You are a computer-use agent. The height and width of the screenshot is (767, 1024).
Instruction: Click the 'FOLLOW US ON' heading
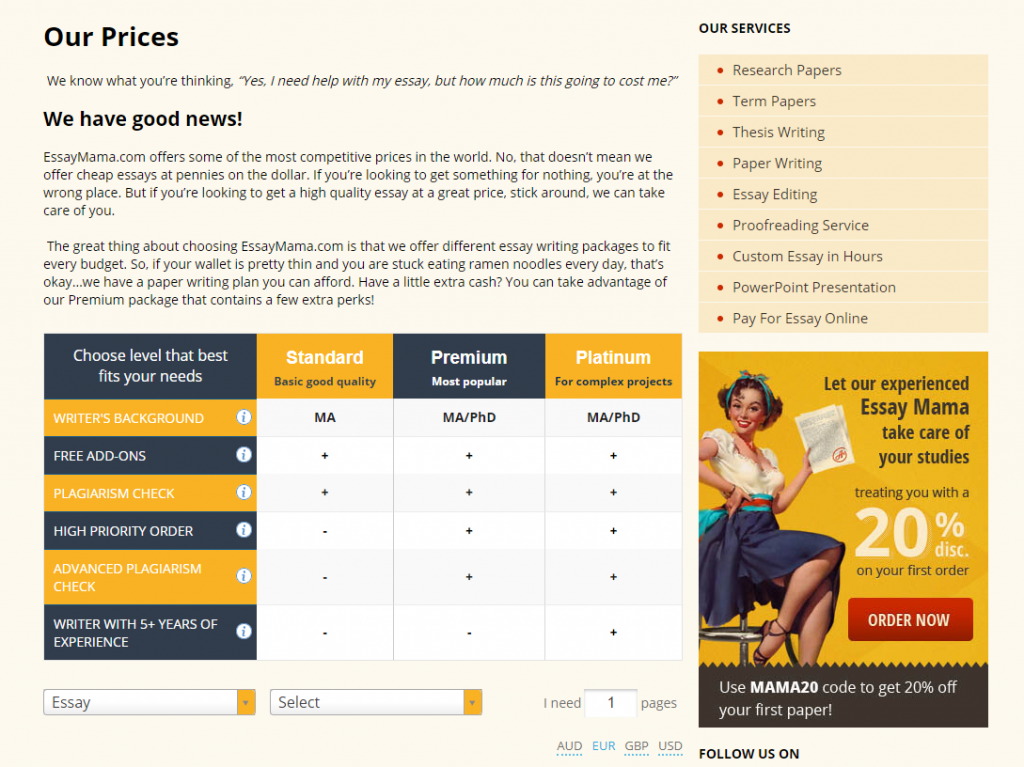pyautogui.click(x=748, y=753)
